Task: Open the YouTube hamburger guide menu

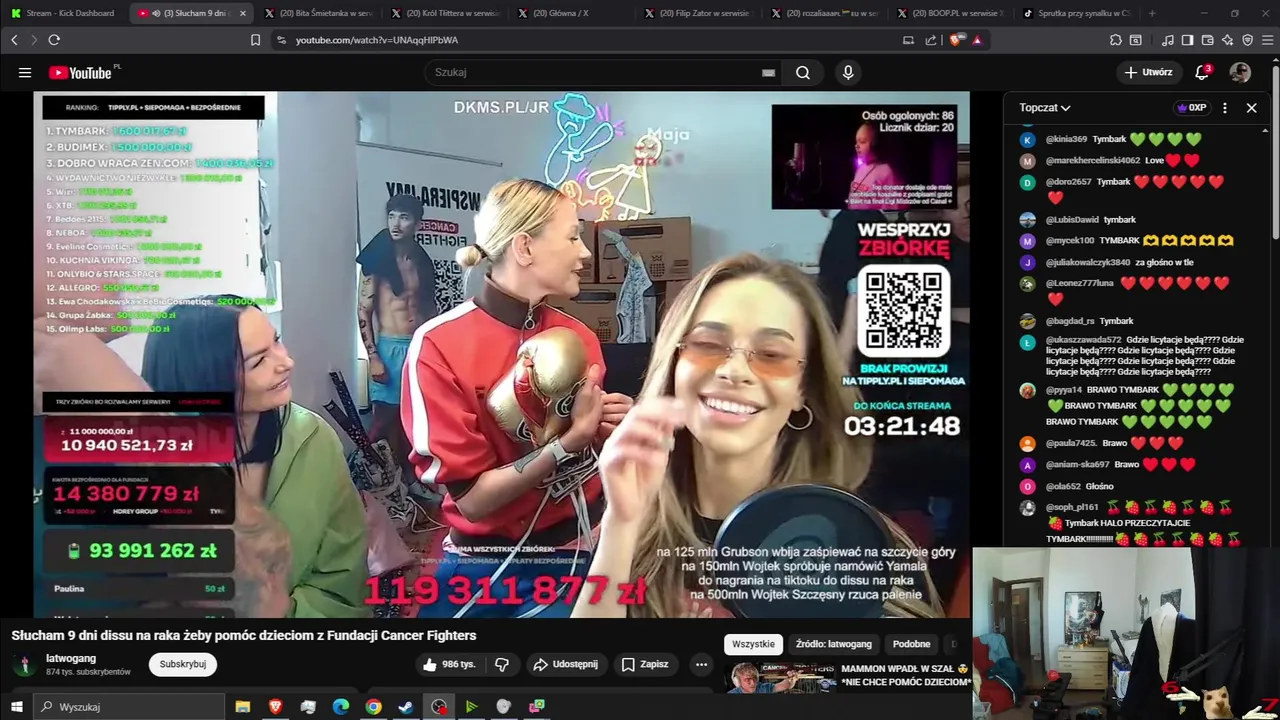Action: point(25,72)
